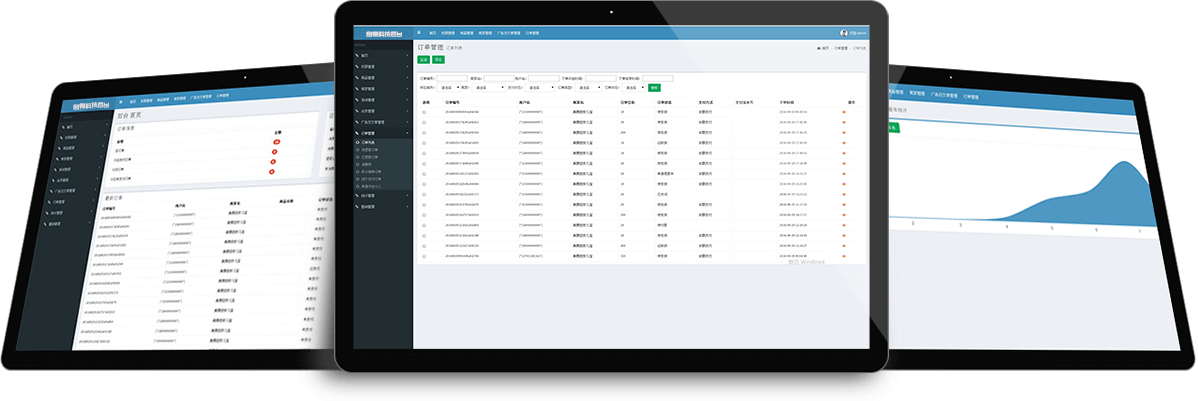
Task: Click the admin user avatar in center header
Action: (844, 33)
